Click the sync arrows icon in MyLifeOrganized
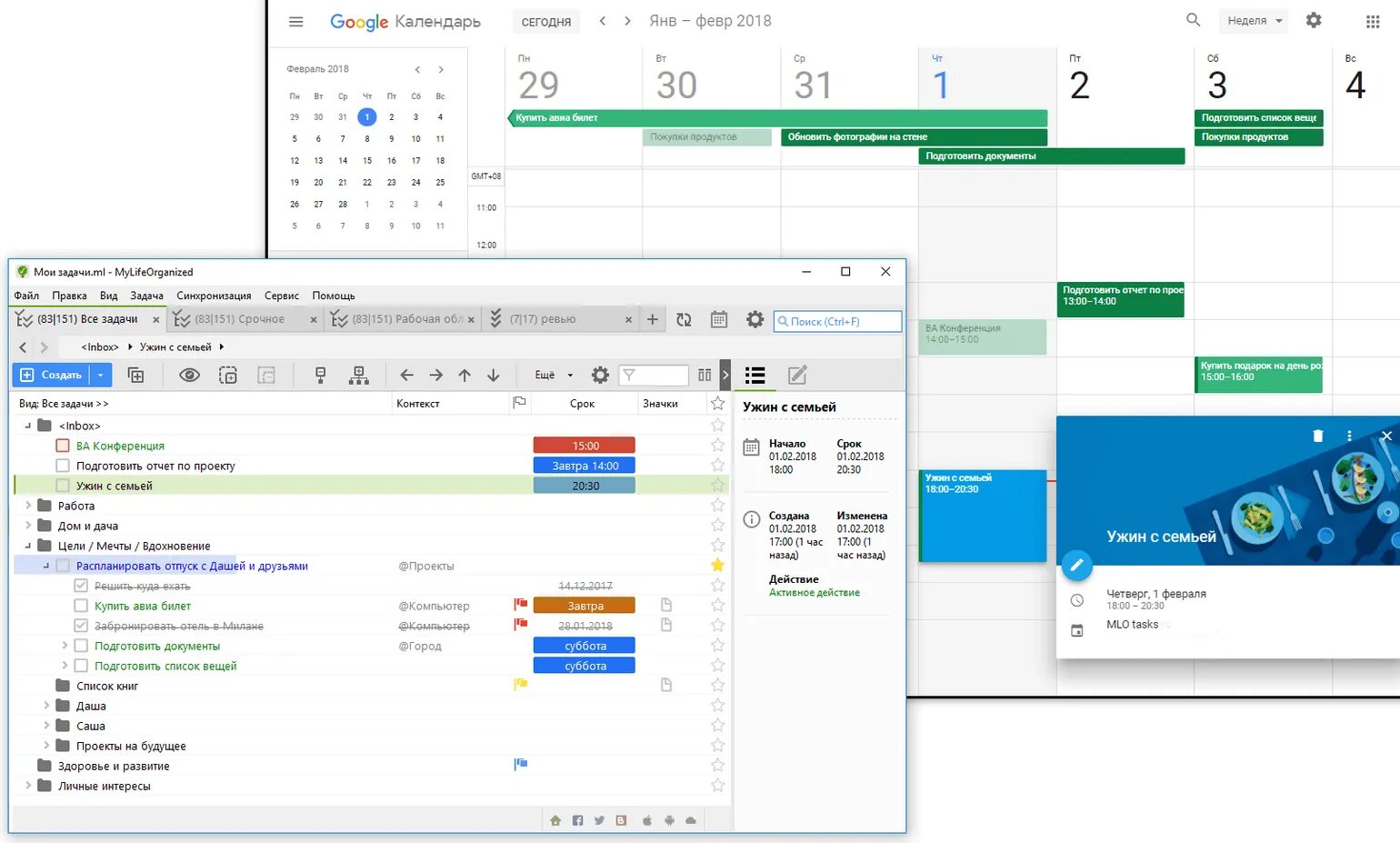 click(684, 319)
